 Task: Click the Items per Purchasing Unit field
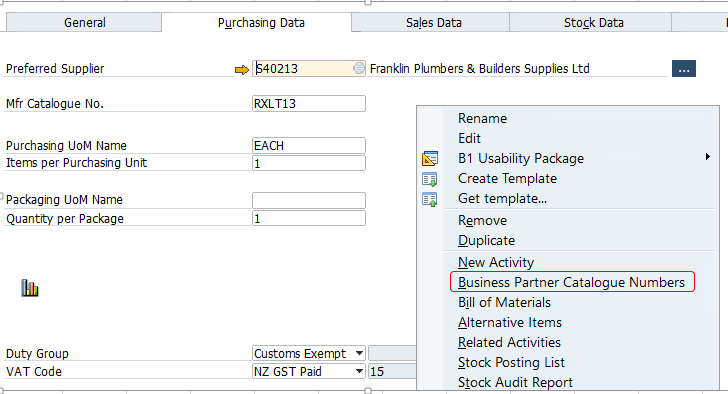309,163
